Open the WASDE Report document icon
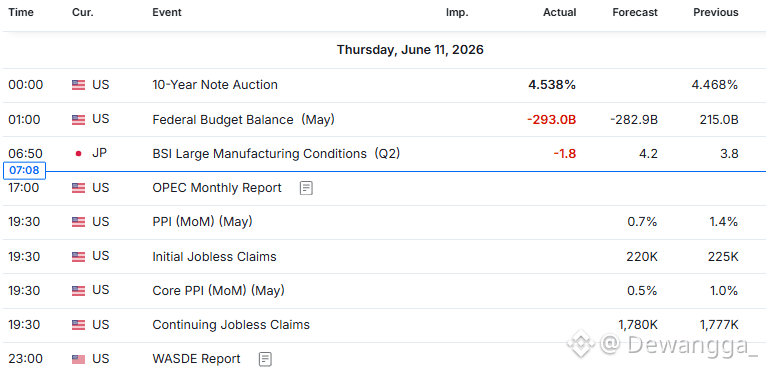 pyautogui.click(x=265, y=359)
